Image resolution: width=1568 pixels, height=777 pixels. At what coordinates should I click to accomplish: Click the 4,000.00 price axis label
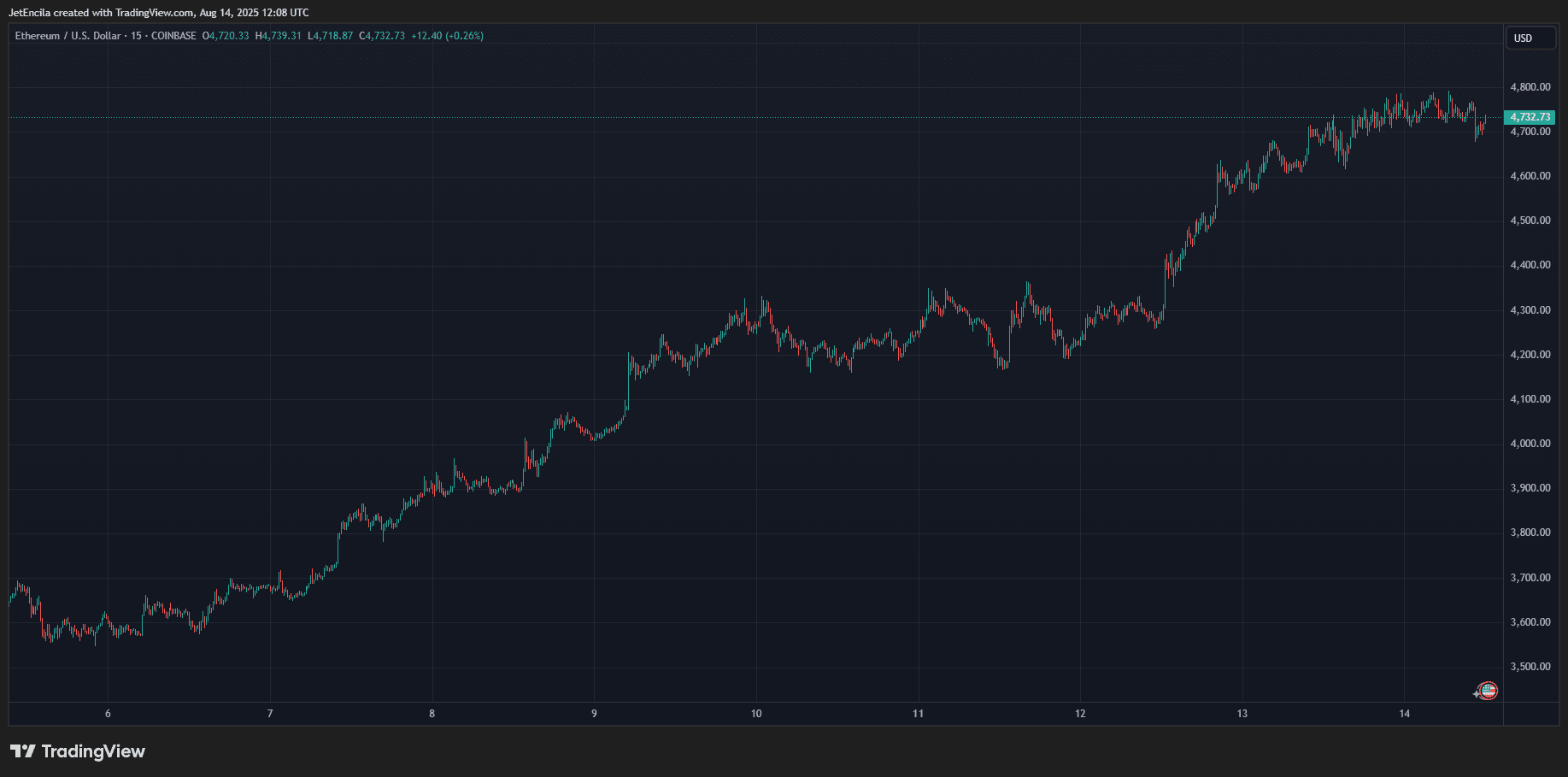[1530, 444]
